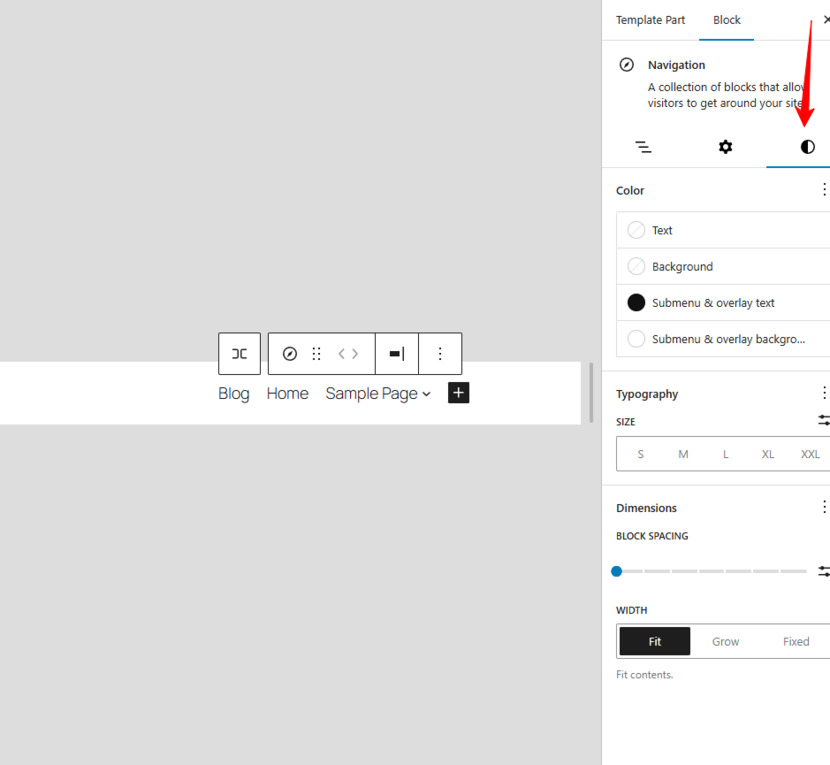
Task: Toggle custom block spacing control
Action: [x=824, y=571]
